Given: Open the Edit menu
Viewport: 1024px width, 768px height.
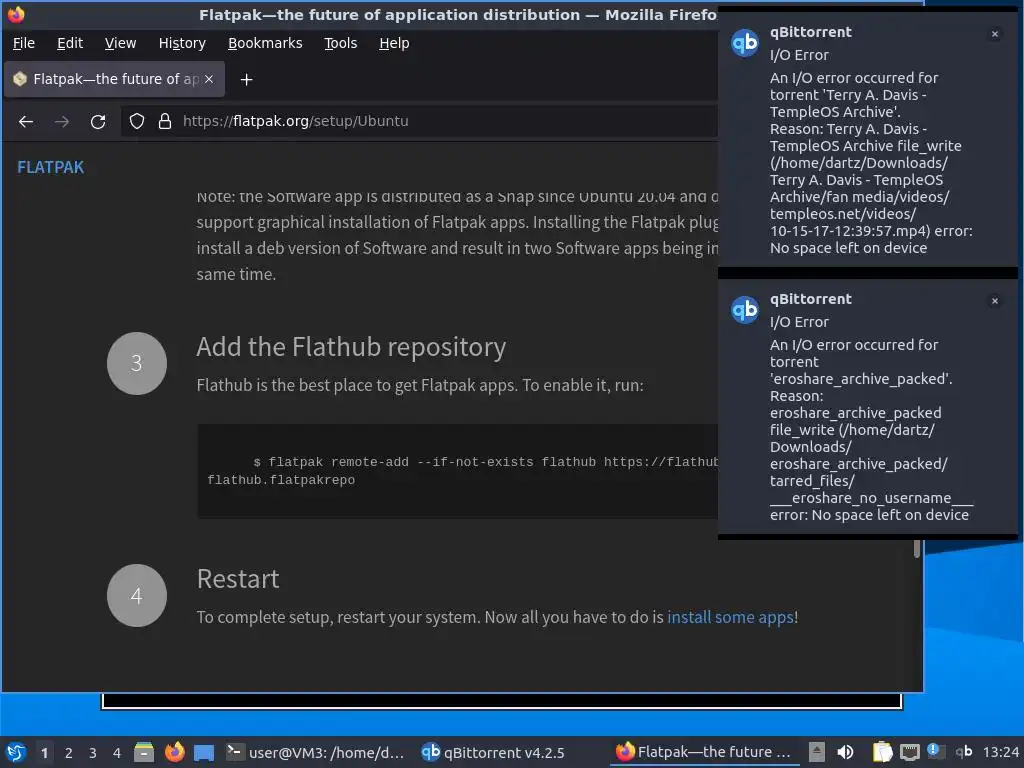Looking at the screenshot, I should (70, 43).
